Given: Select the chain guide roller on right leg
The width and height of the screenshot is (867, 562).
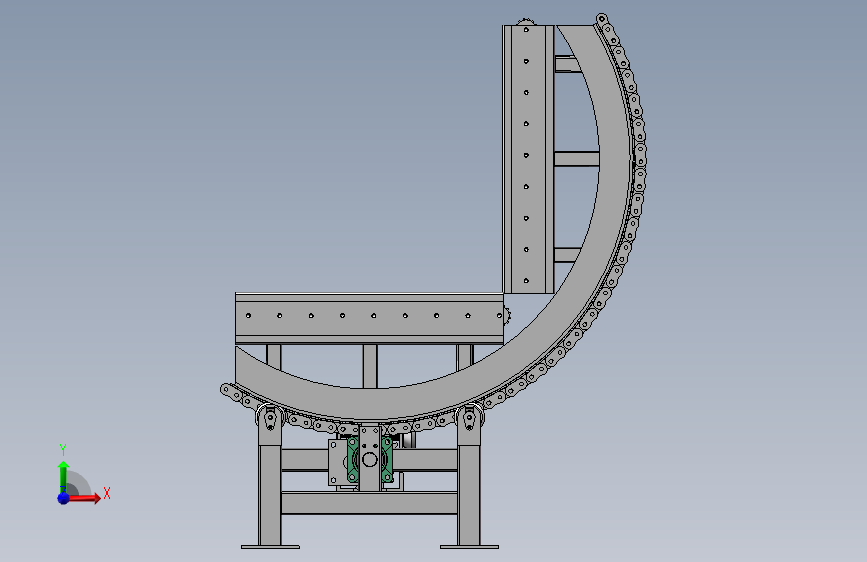Looking at the screenshot, I should point(469,418).
